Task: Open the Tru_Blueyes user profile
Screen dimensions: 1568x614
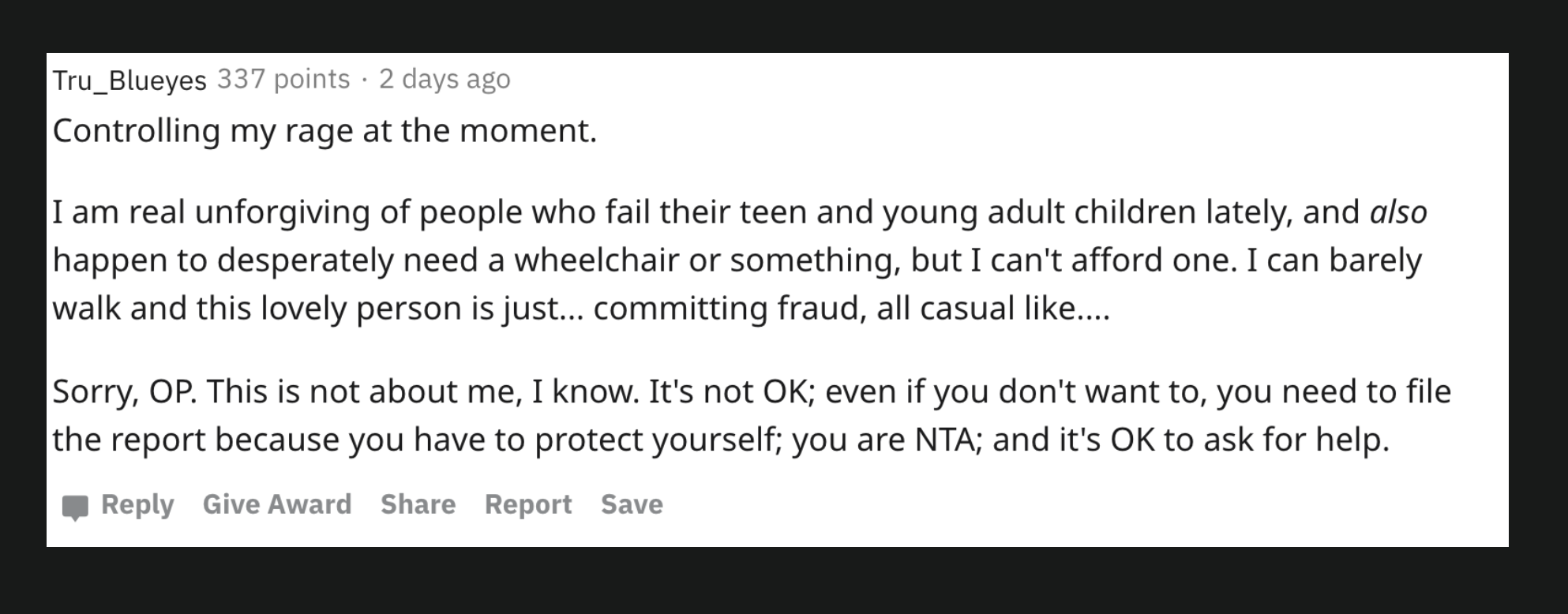Action: pos(129,80)
